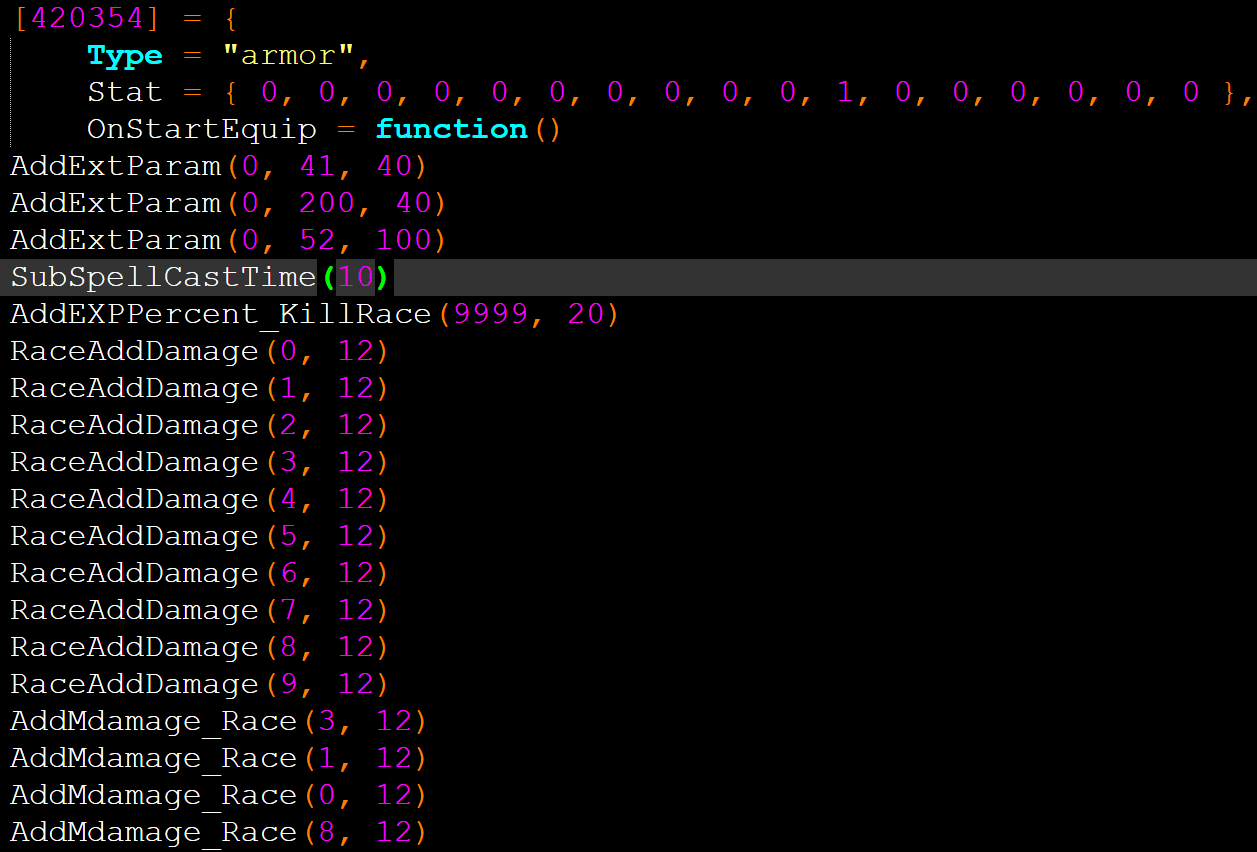Viewport: 1257px width, 852px height.
Task: Click the value 10 inside SubSpellCastTime
Action: (x=356, y=277)
